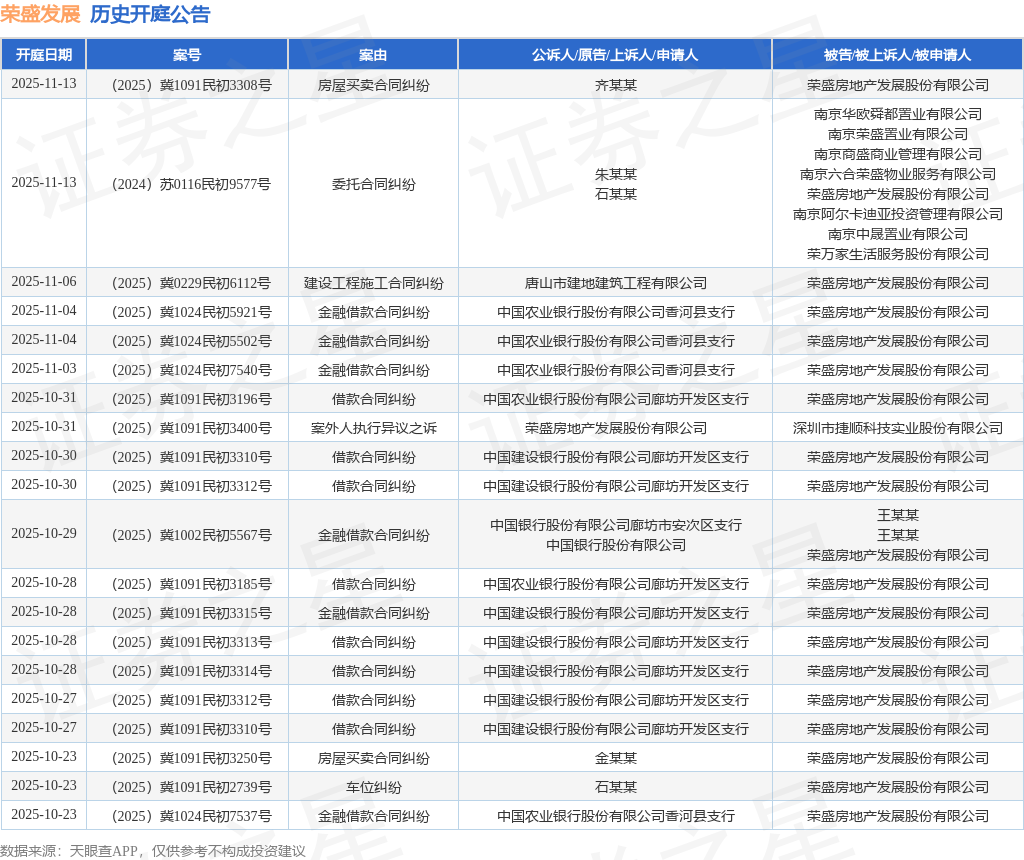The image size is (1024, 860).
Task: Select the 被告/被上诉人/被申请人 column header
Action: 897,55
